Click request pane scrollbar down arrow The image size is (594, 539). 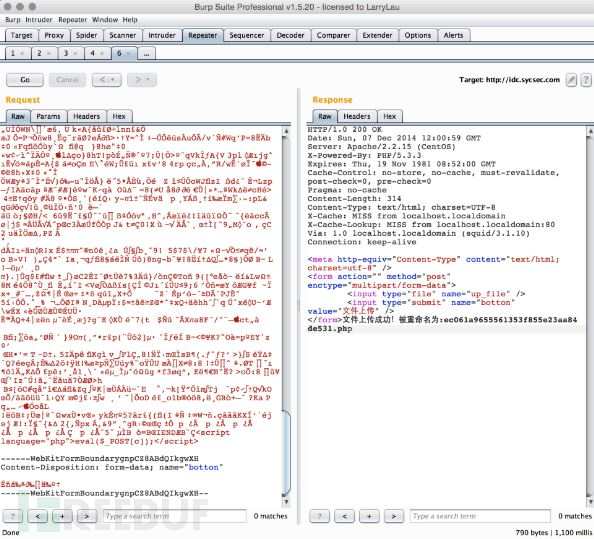(x=286, y=502)
